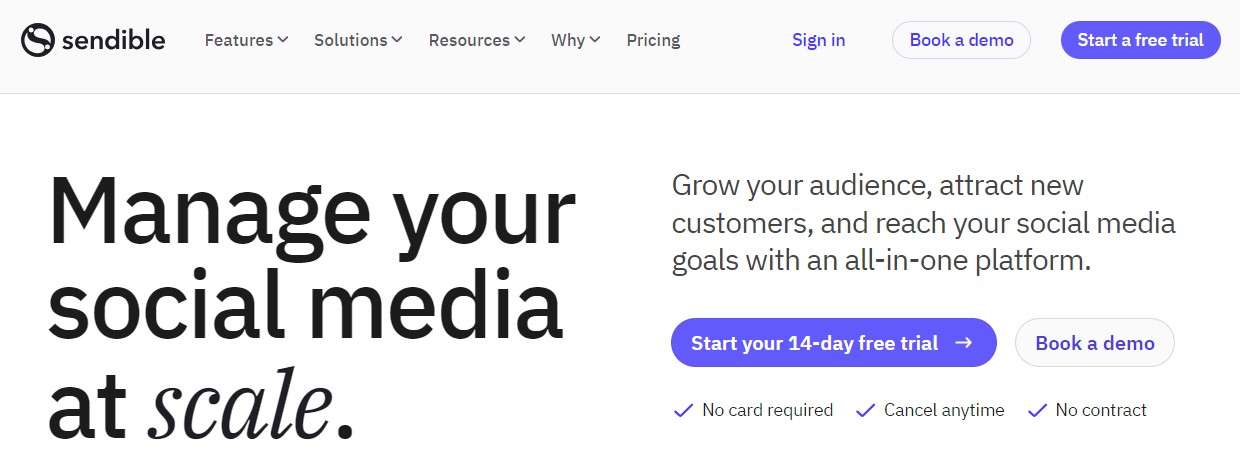1240x468 pixels.
Task: Click the Sign in link
Action: (818, 40)
